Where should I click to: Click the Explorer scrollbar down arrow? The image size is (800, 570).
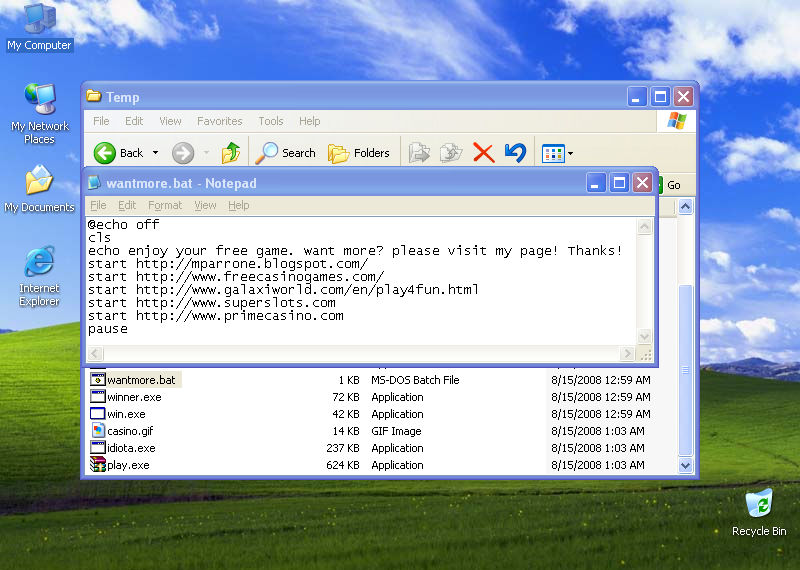(685, 465)
